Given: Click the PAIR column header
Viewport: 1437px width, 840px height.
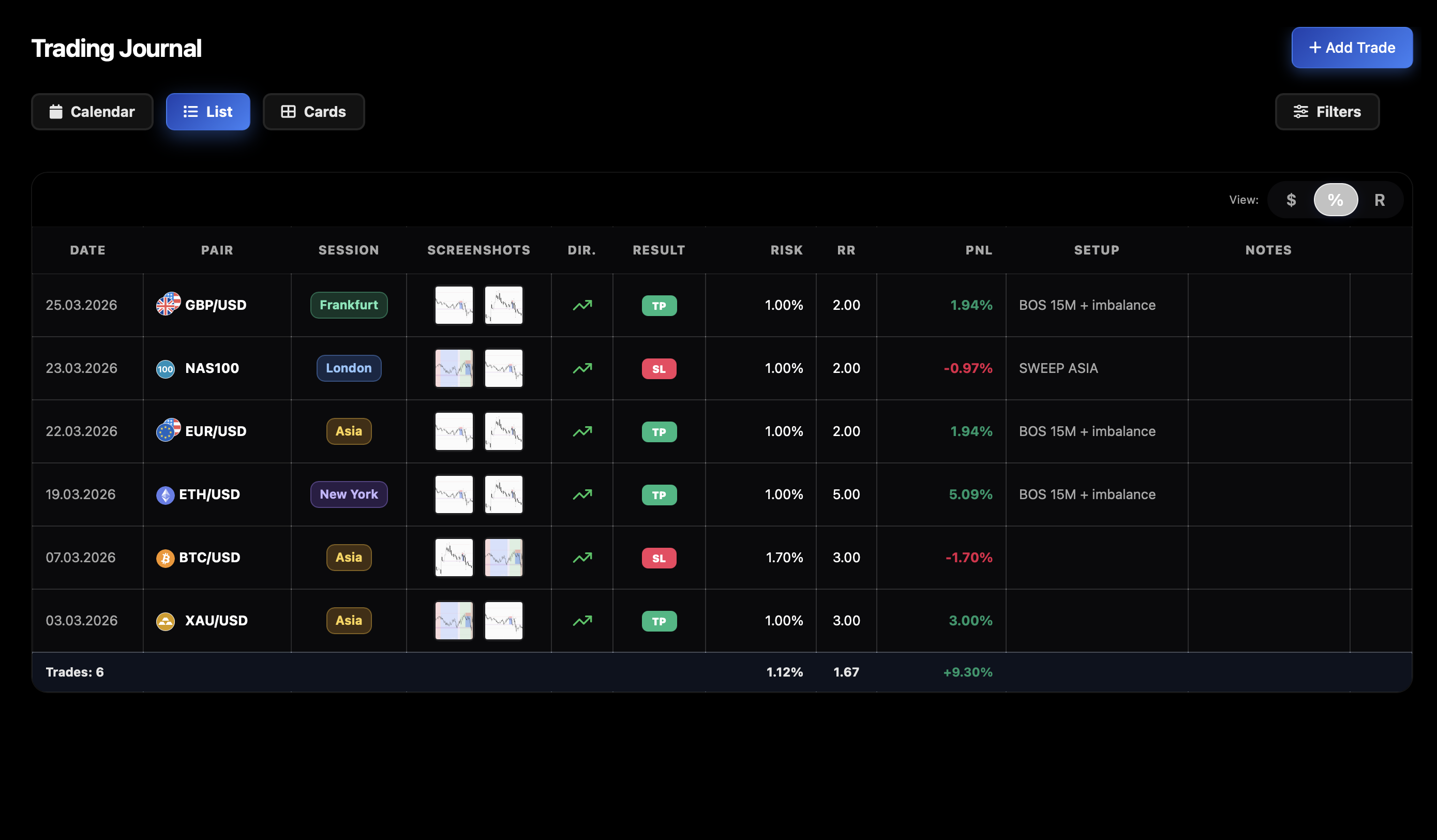Looking at the screenshot, I should tap(217, 250).
